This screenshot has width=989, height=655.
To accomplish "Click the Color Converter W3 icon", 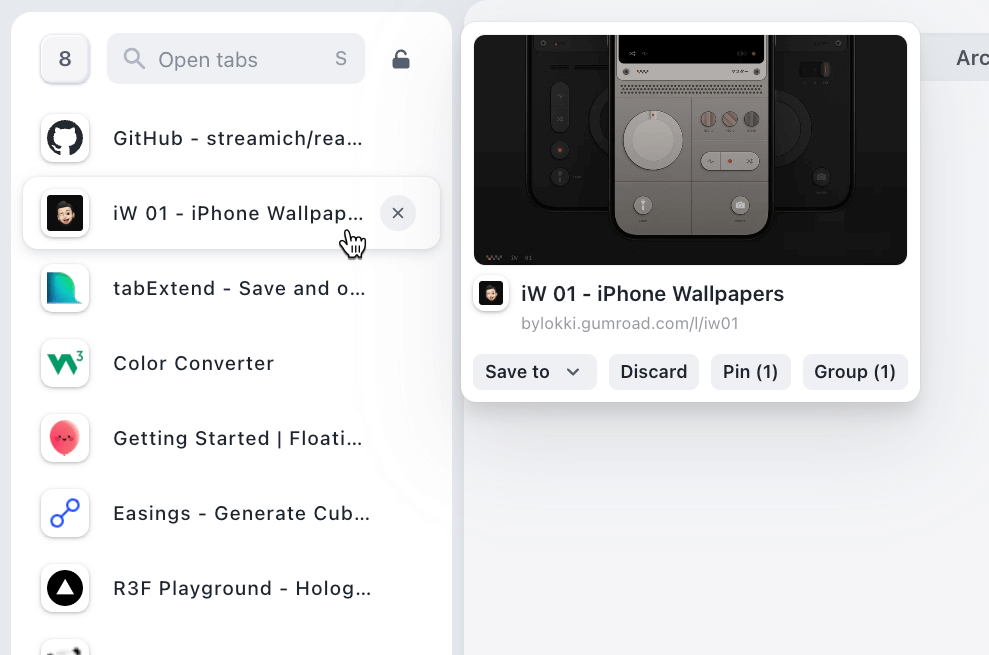I will click(x=65, y=363).
